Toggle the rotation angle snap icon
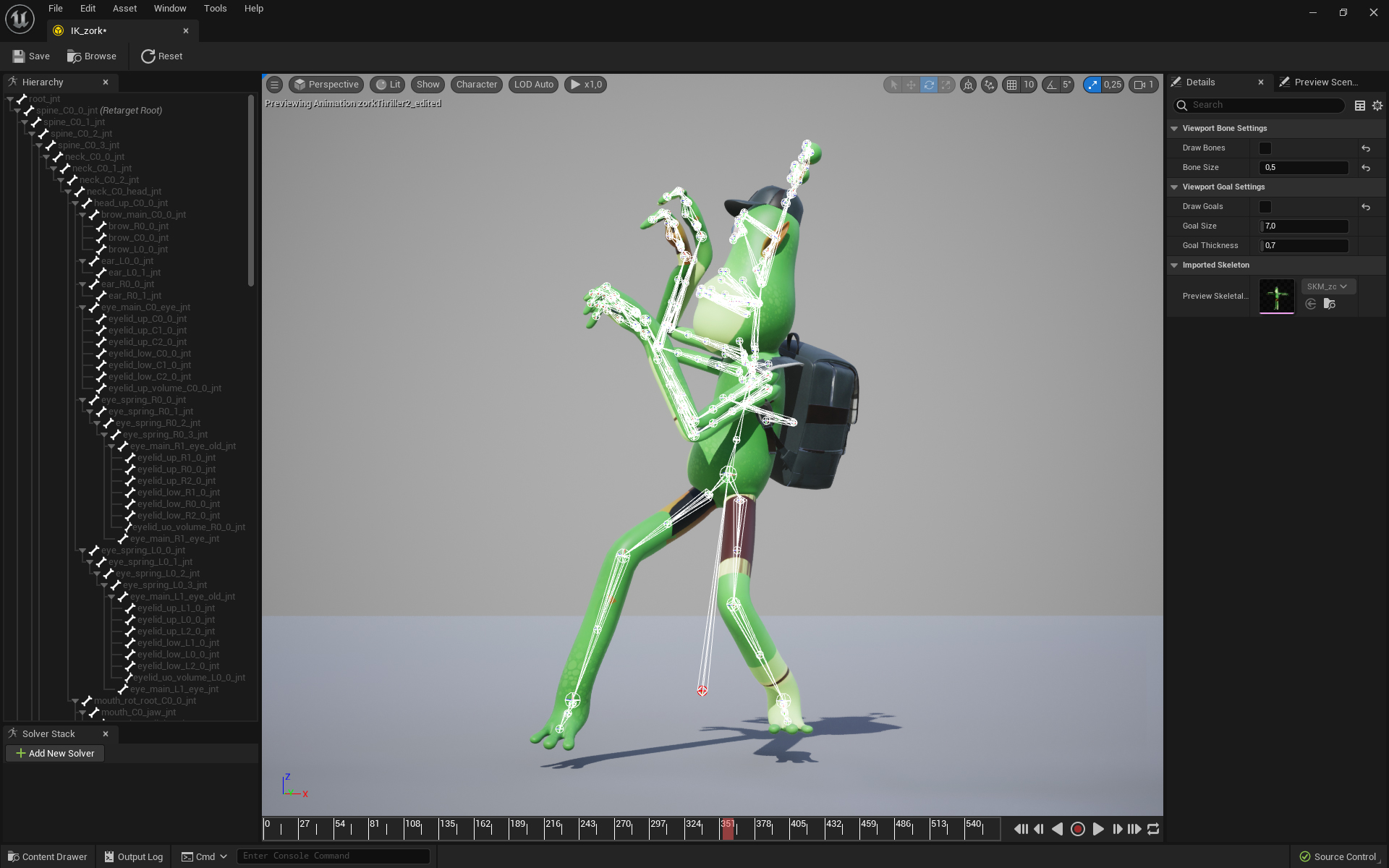The width and height of the screenshot is (1389, 868). pos(1051,85)
